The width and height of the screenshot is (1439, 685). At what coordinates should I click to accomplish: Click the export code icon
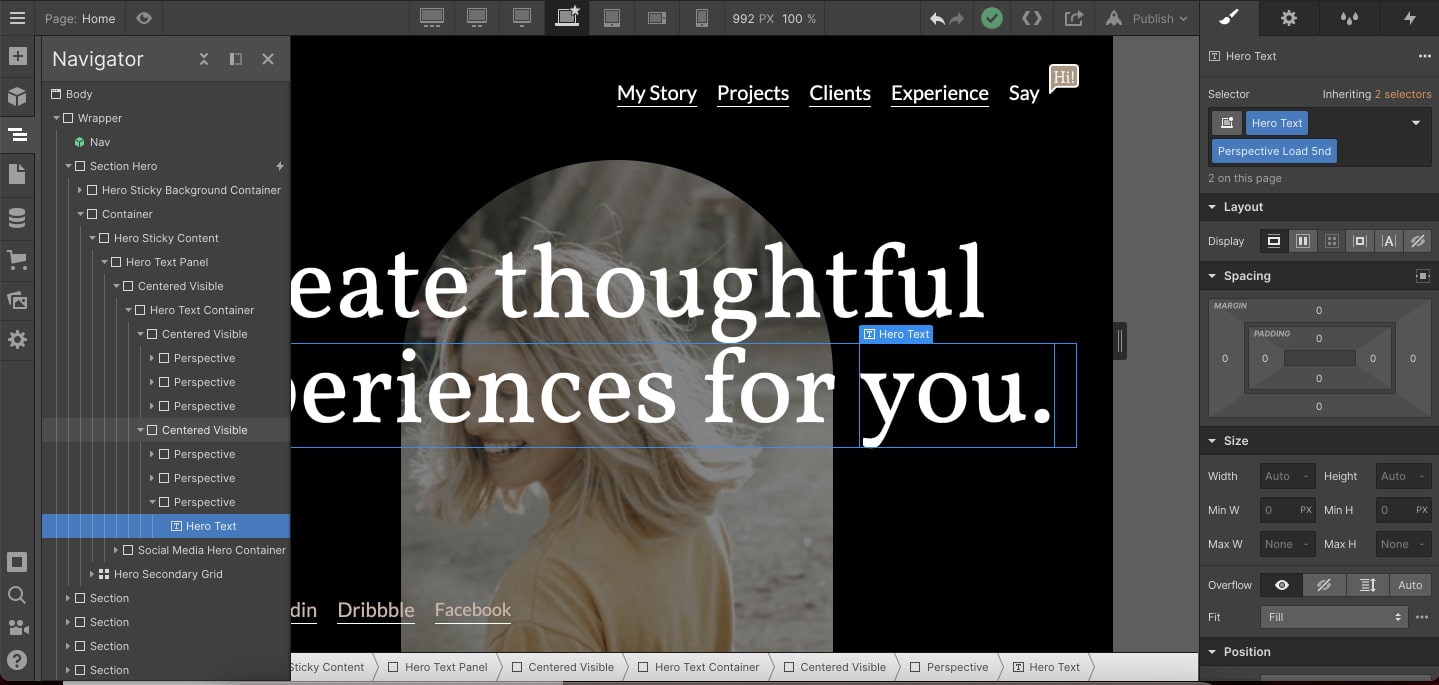[x=1032, y=18]
